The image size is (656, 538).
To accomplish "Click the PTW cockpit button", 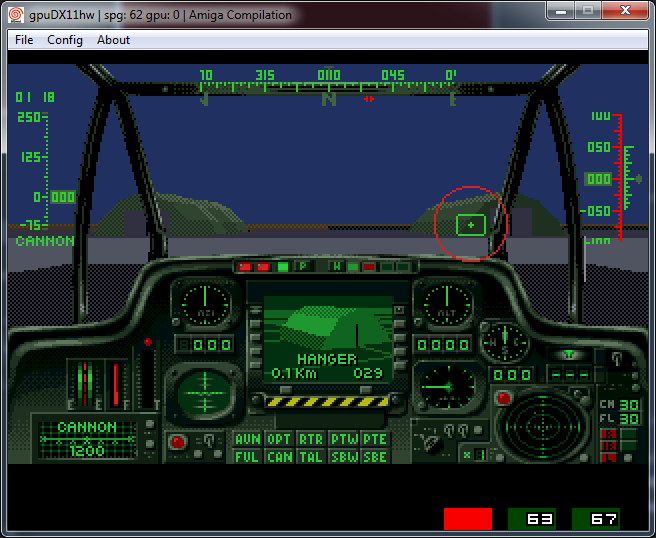I will tap(343, 439).
